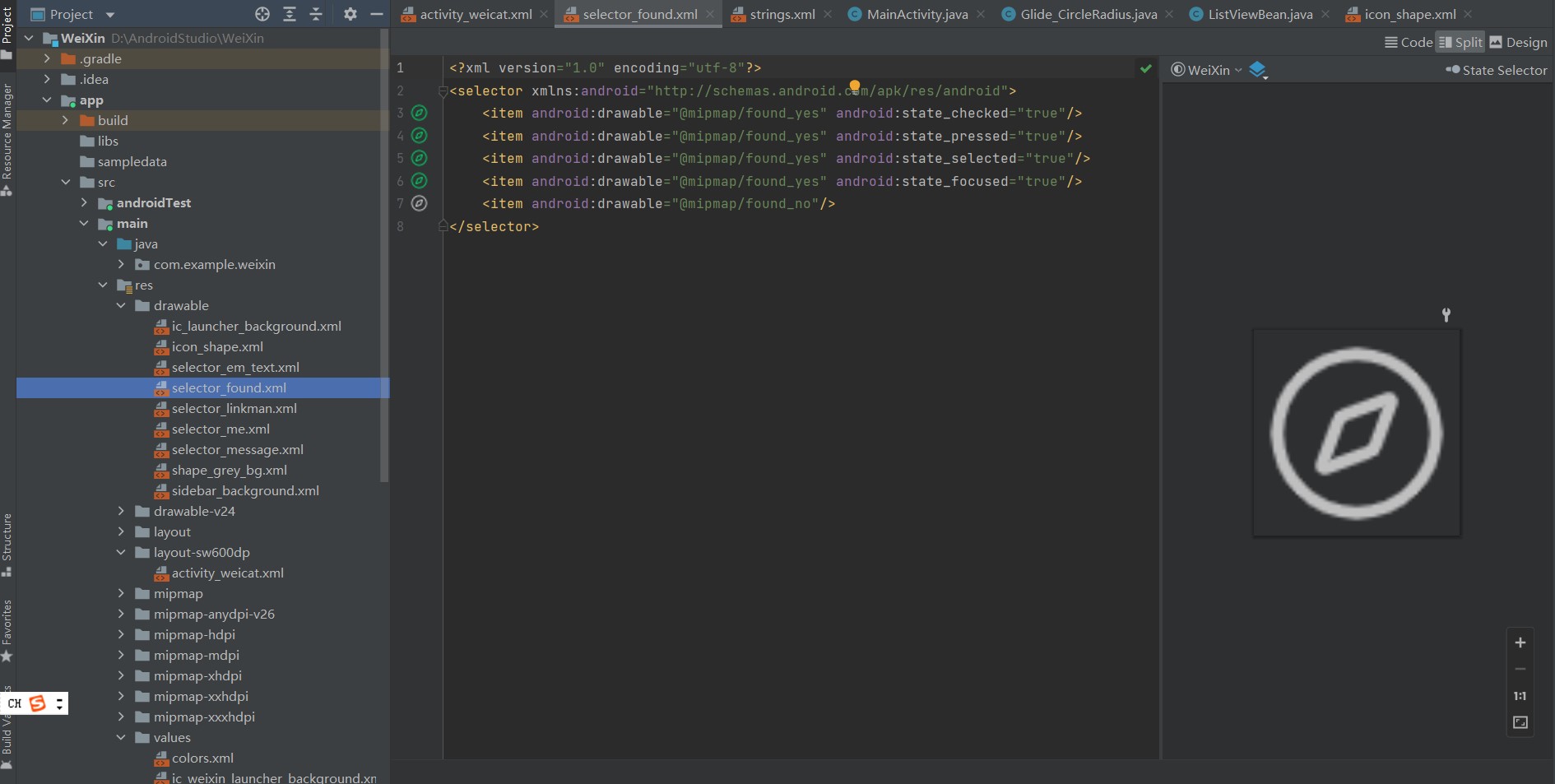The height and width of the screenshot is (784, 1555).
Task: Open the WeiXin theme dropdown in preview
Action: [1206, 70]
